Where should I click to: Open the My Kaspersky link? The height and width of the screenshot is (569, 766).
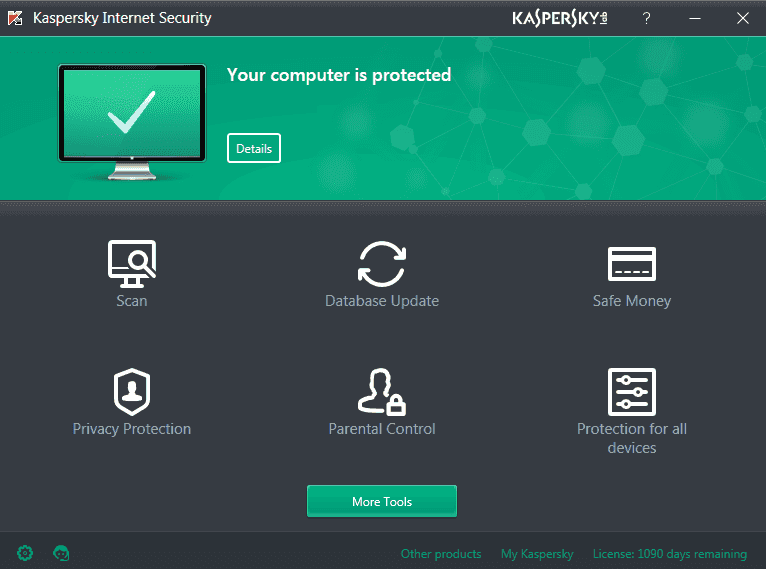[x=537, y=554]
